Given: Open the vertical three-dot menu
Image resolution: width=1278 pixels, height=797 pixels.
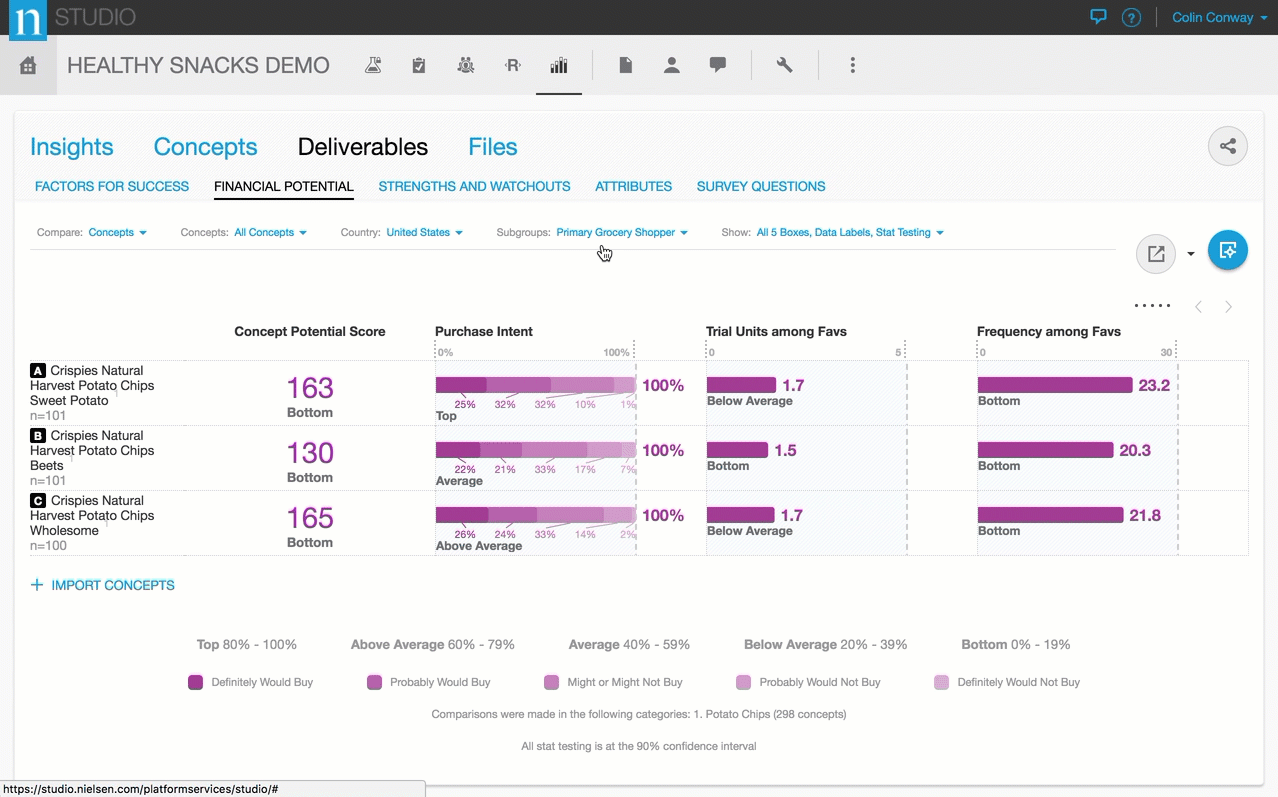Looking at the screenshot, I should (x=852, y=65).
